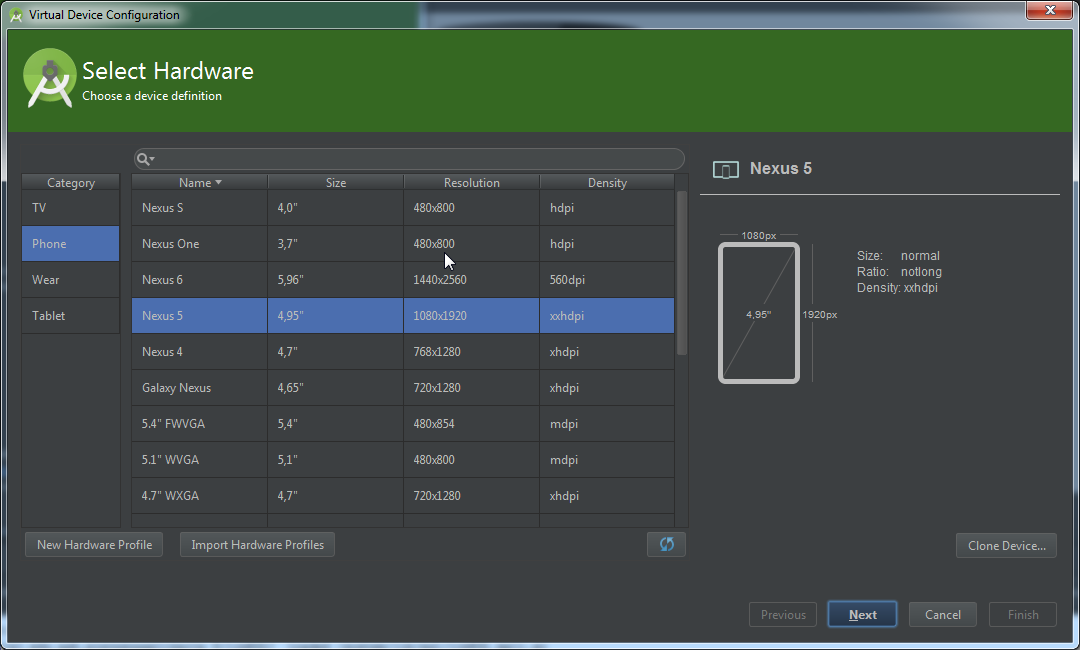Screen dimensions: 1080x650
Task: Click the 'Density: xxhdpi' detail text
Action: pos(897,288)
